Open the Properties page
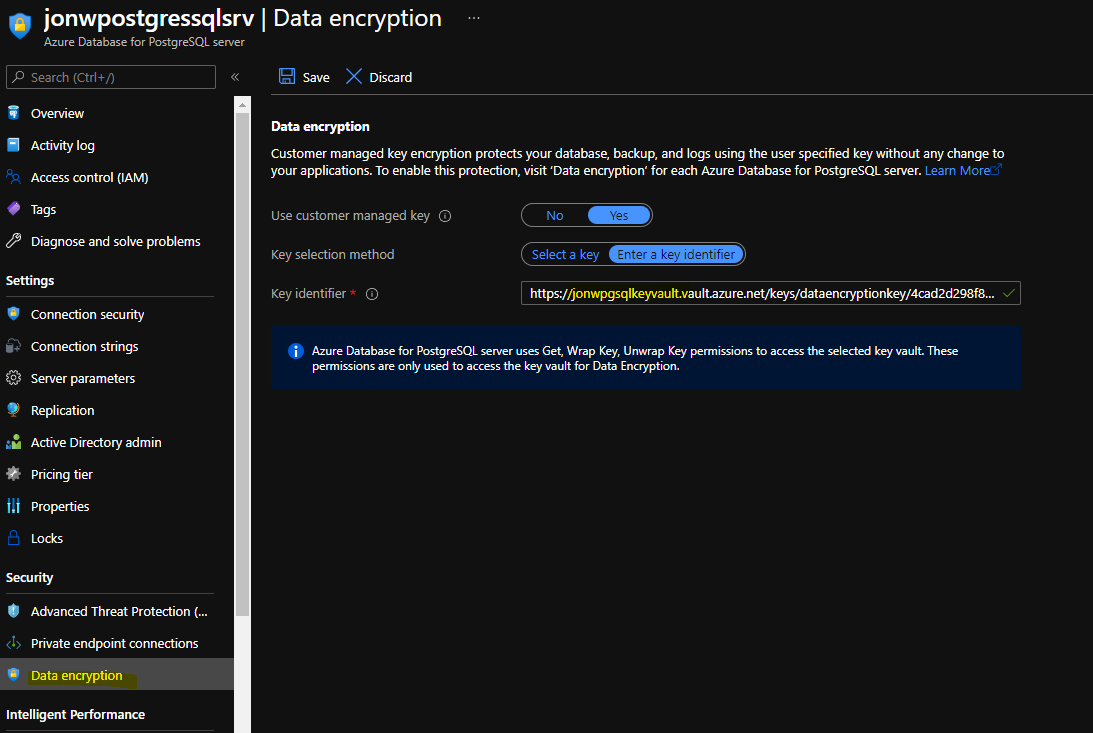This screenshot has width=1093, height=733. pos(60,507)
